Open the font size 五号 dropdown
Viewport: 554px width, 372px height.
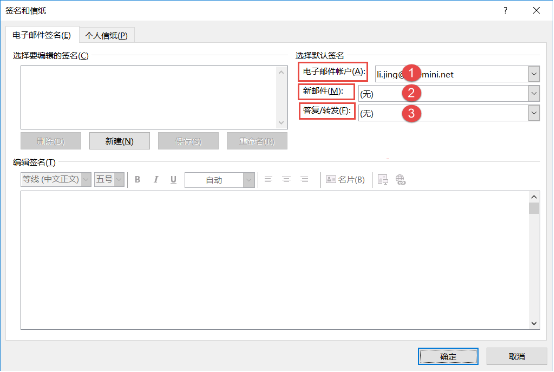click(x=119, y=179)
